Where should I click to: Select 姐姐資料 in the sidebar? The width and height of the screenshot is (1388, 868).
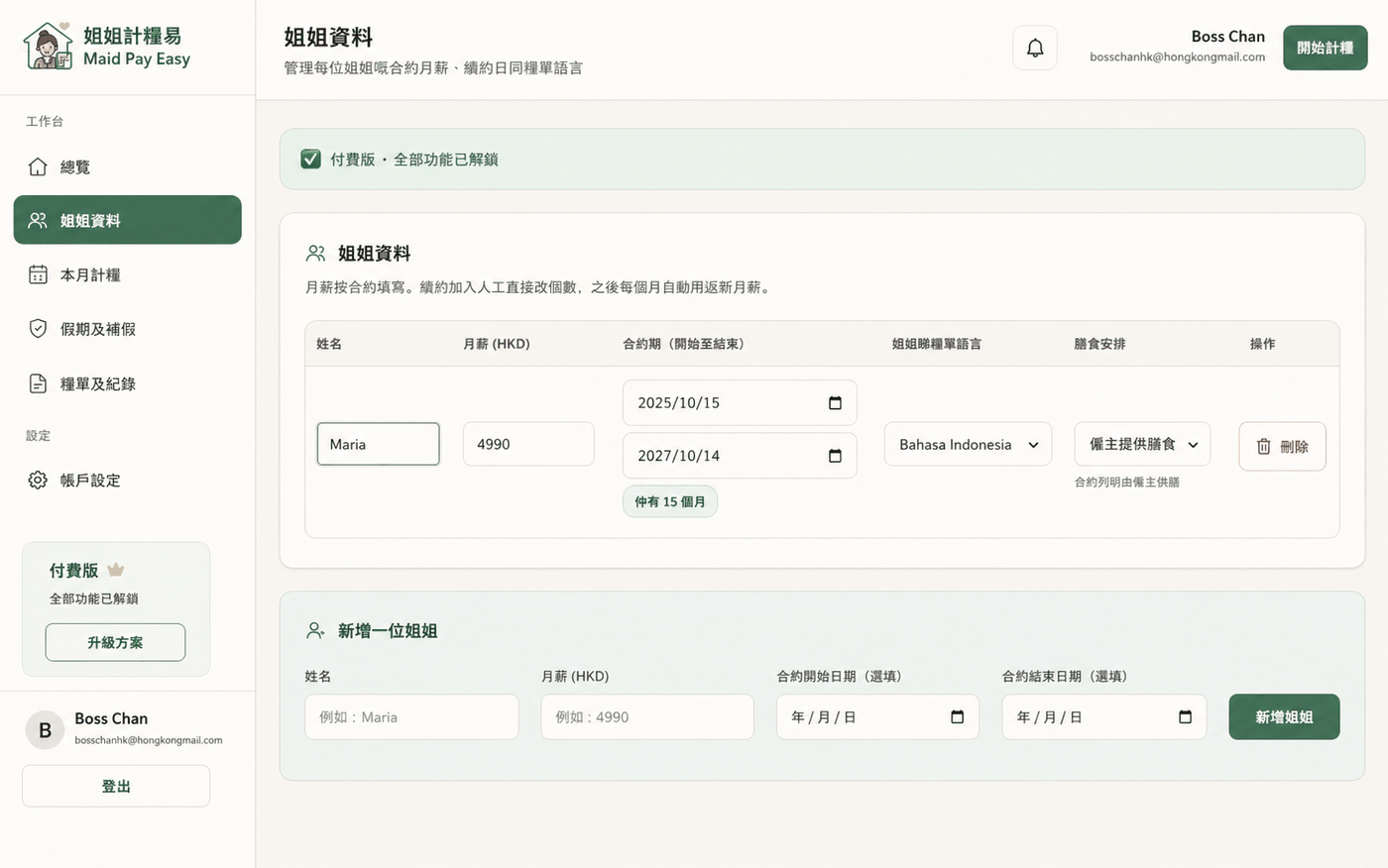coord(127,220)
